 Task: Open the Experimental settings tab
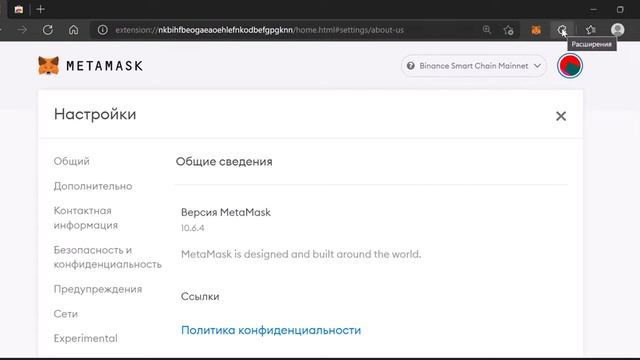click(x=86, y=338)
